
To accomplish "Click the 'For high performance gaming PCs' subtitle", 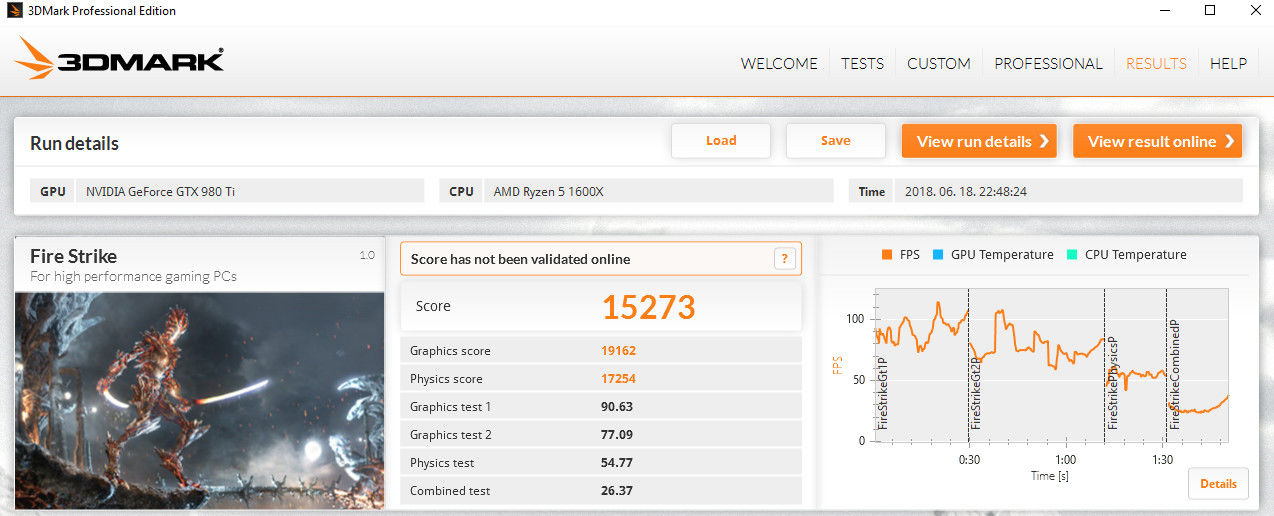I will click(x=133, y=276).
